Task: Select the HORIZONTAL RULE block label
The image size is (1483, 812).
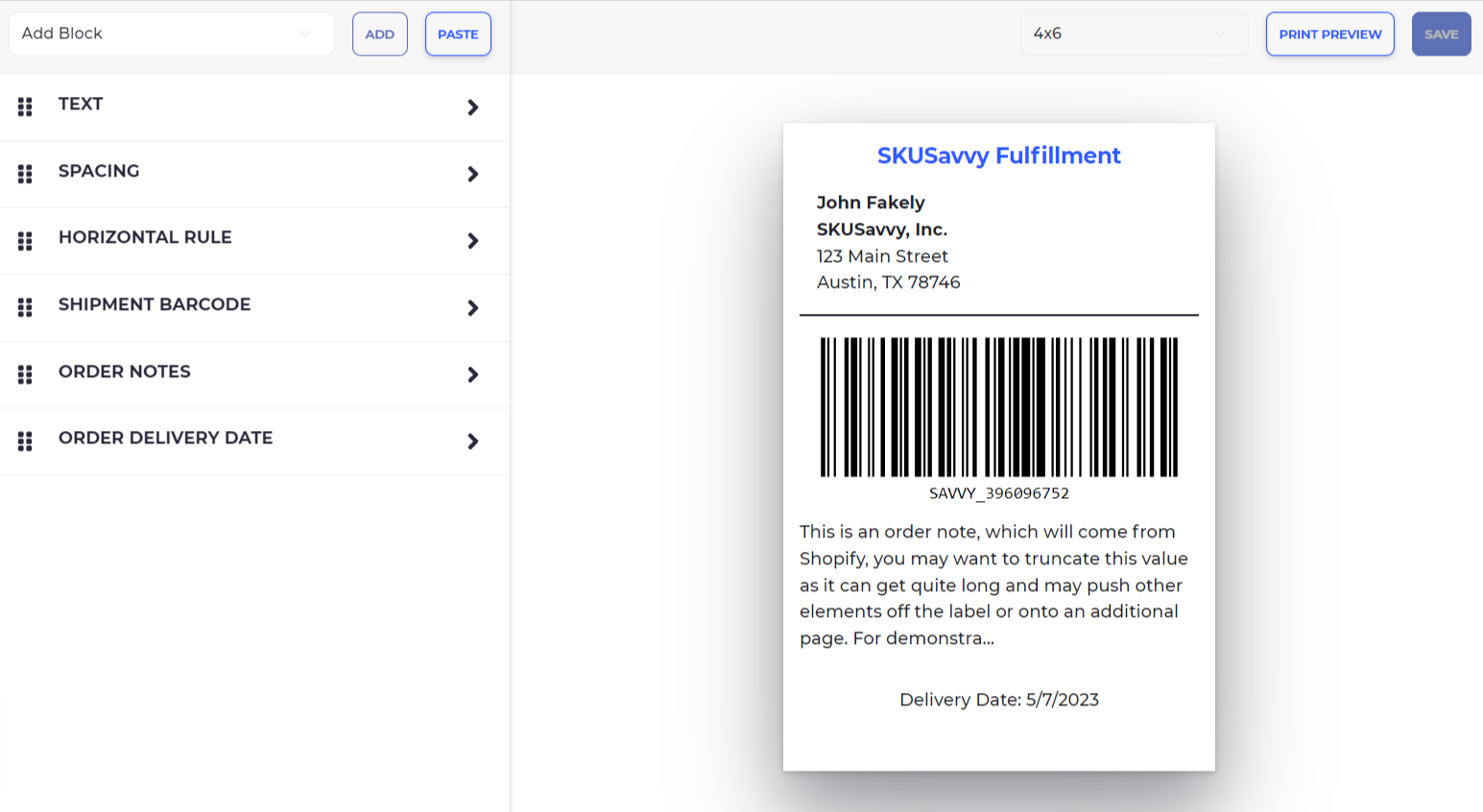Action: 145,237
